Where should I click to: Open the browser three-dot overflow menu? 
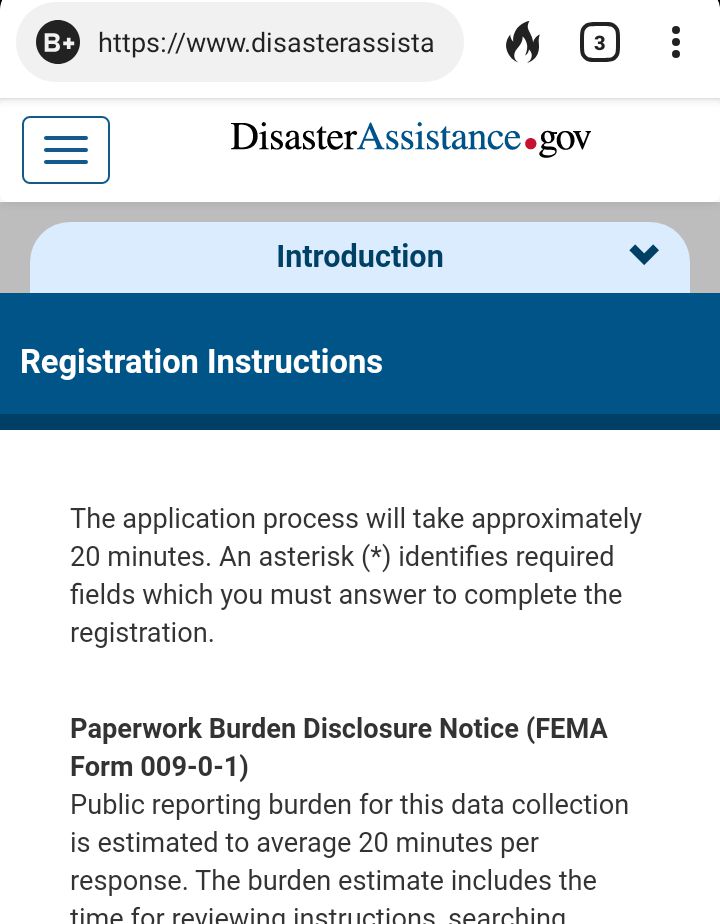point(676,42)
